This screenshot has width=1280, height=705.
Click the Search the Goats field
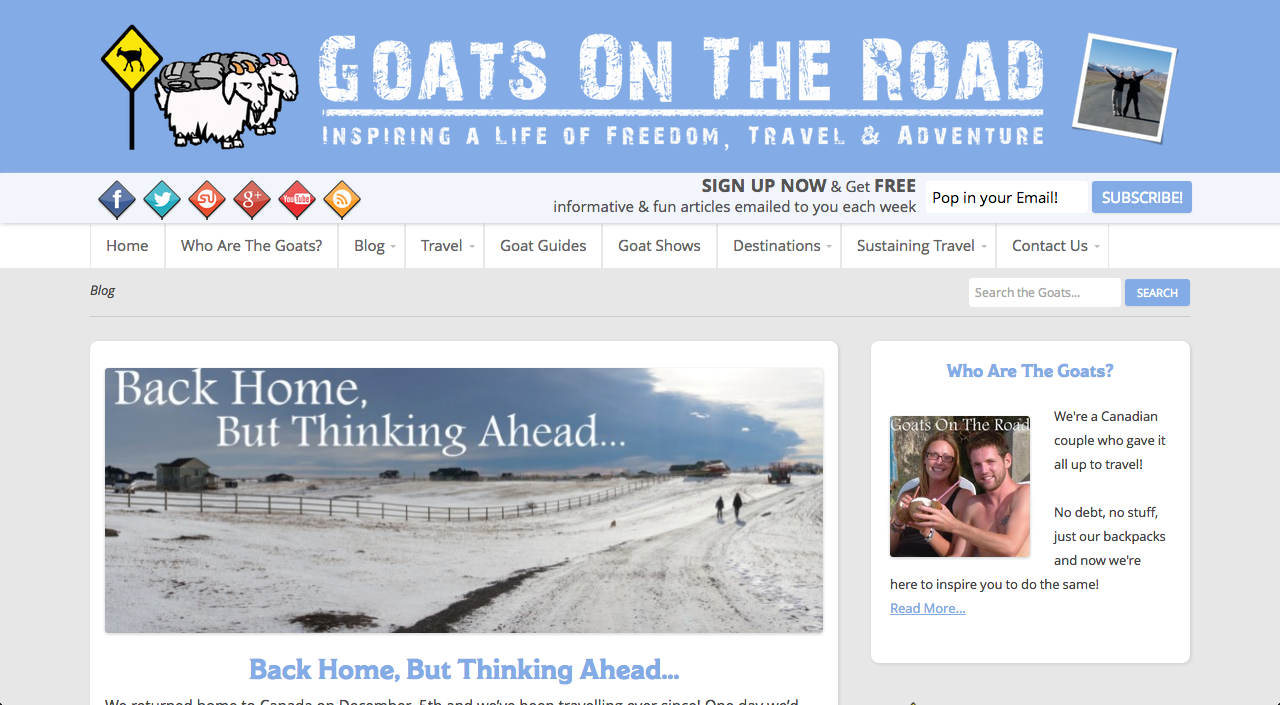point(1044,293)
